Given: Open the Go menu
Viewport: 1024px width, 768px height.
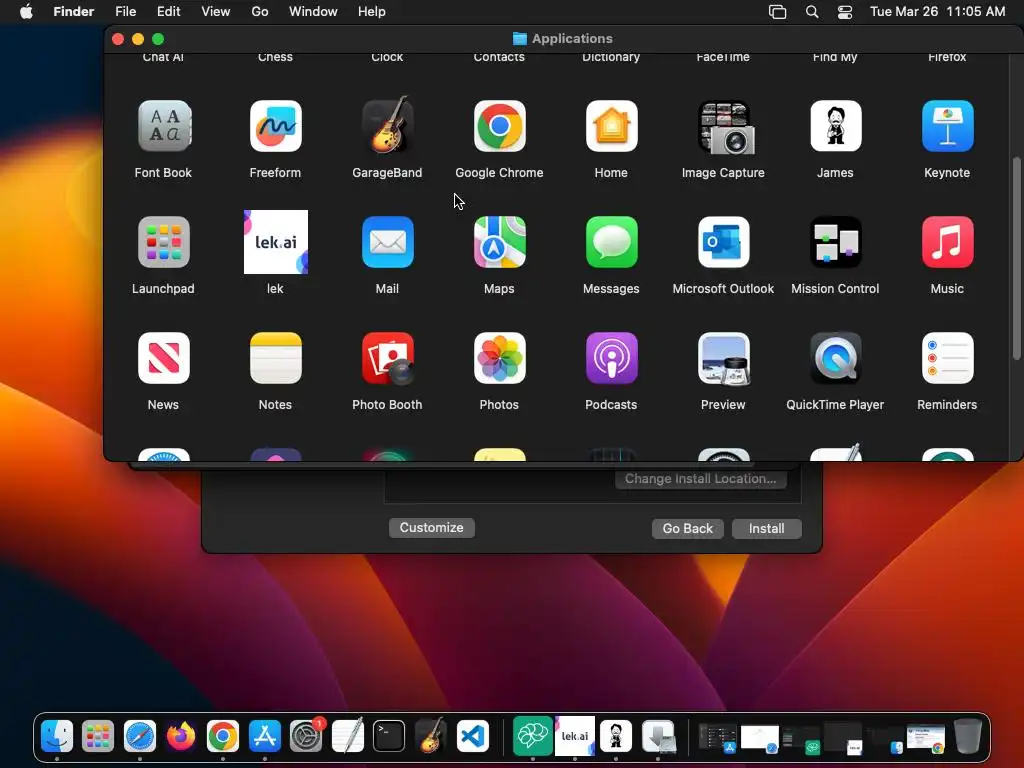Looking at the screenshot, I should 260,12.
